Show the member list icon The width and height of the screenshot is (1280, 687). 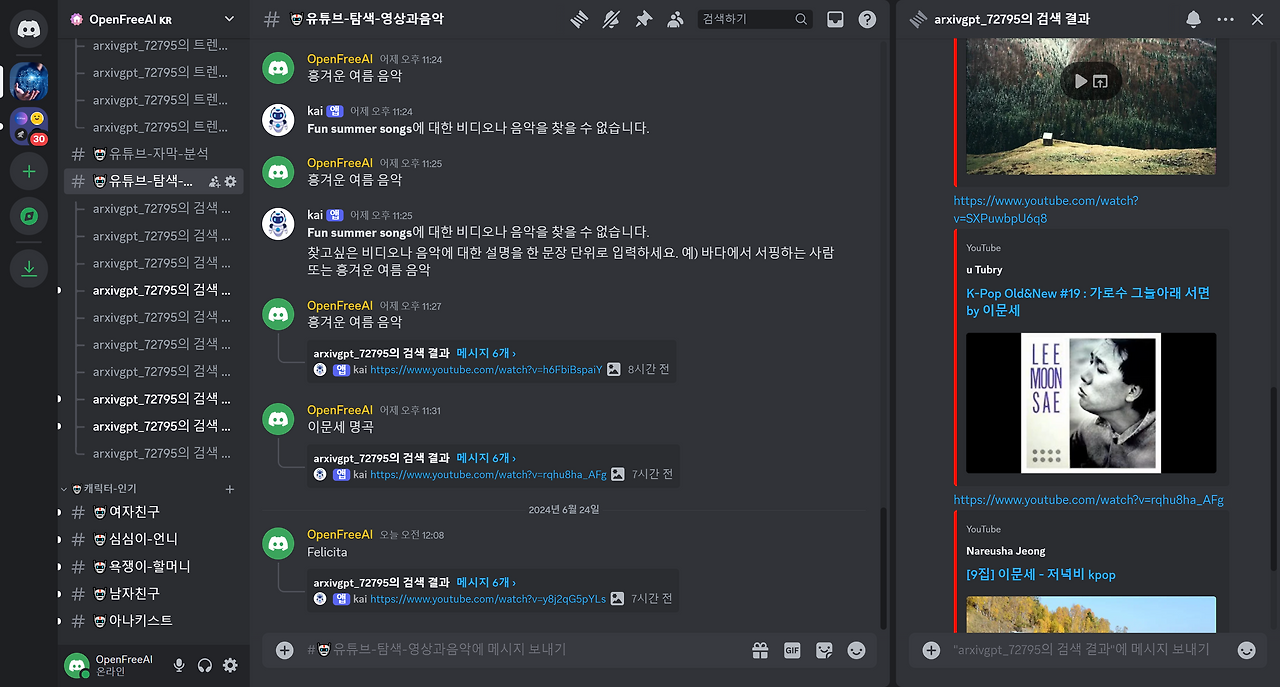(675, 19)
